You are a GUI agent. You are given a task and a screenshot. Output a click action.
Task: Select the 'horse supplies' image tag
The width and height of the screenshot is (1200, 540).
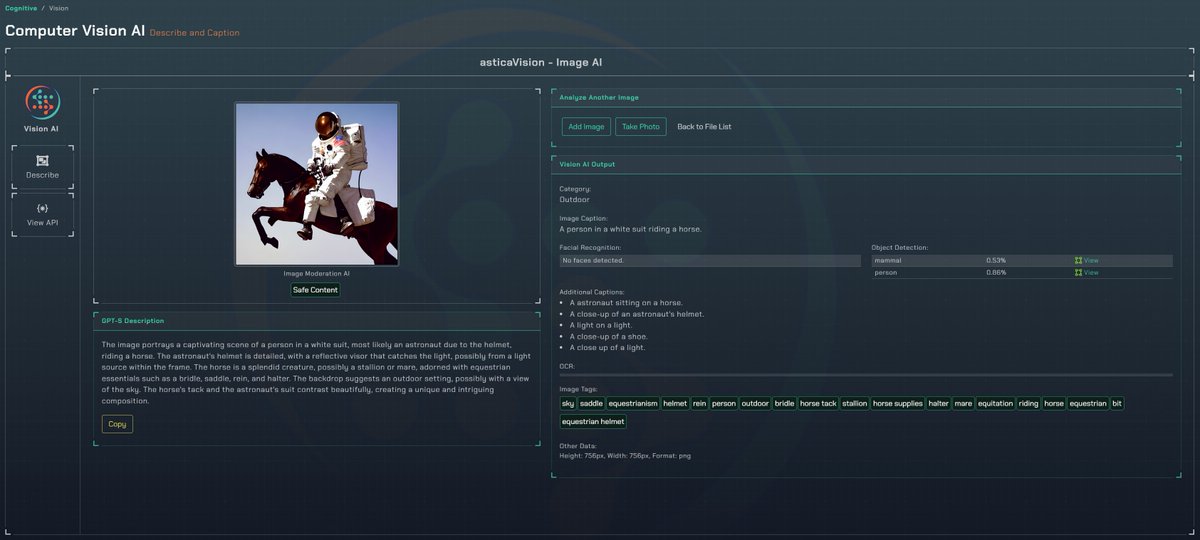click(x=897, y=403)
